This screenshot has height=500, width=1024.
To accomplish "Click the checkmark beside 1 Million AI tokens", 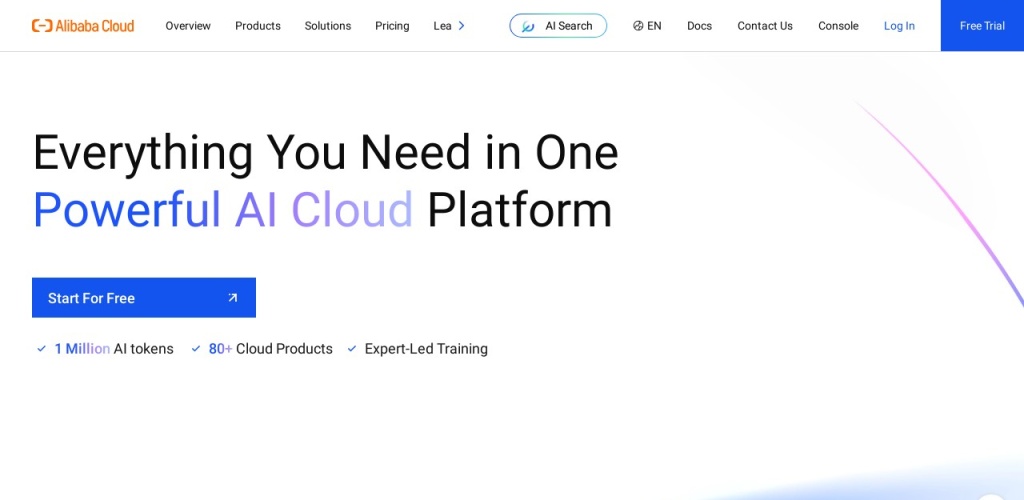I will (x=42, y=349).
